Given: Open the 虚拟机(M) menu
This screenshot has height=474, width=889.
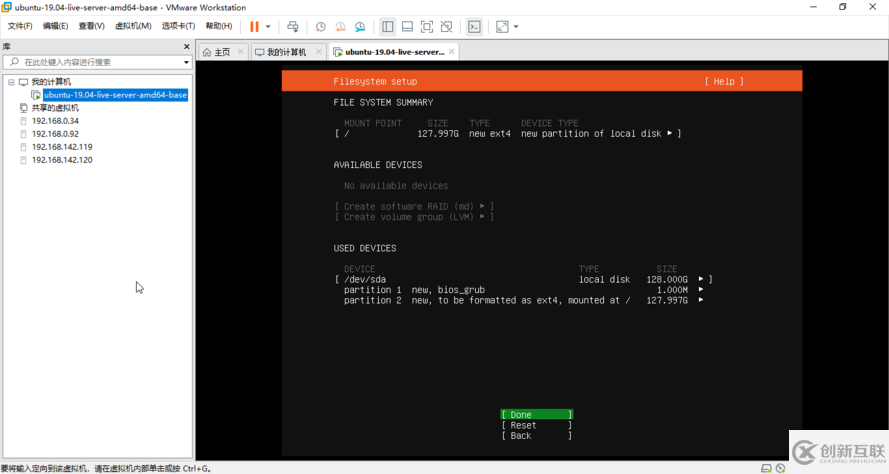Looking at the screenshot, I should (x=133, y=26).
